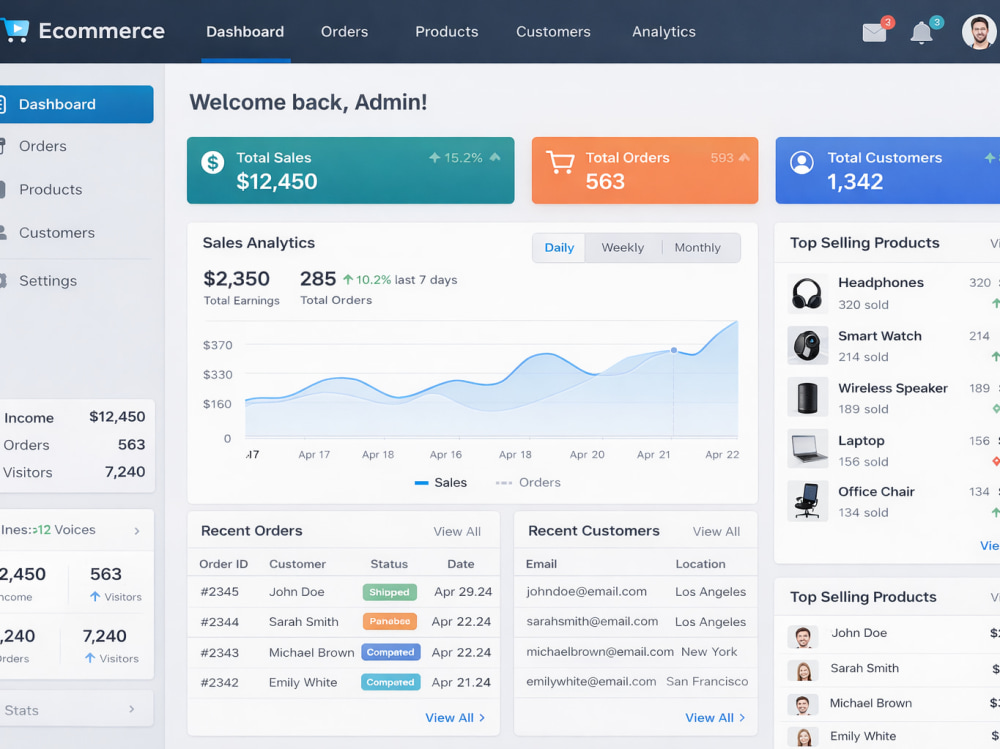Select Dashboard in the left sidebar
Screen dimensions: 1000x749
75,104
